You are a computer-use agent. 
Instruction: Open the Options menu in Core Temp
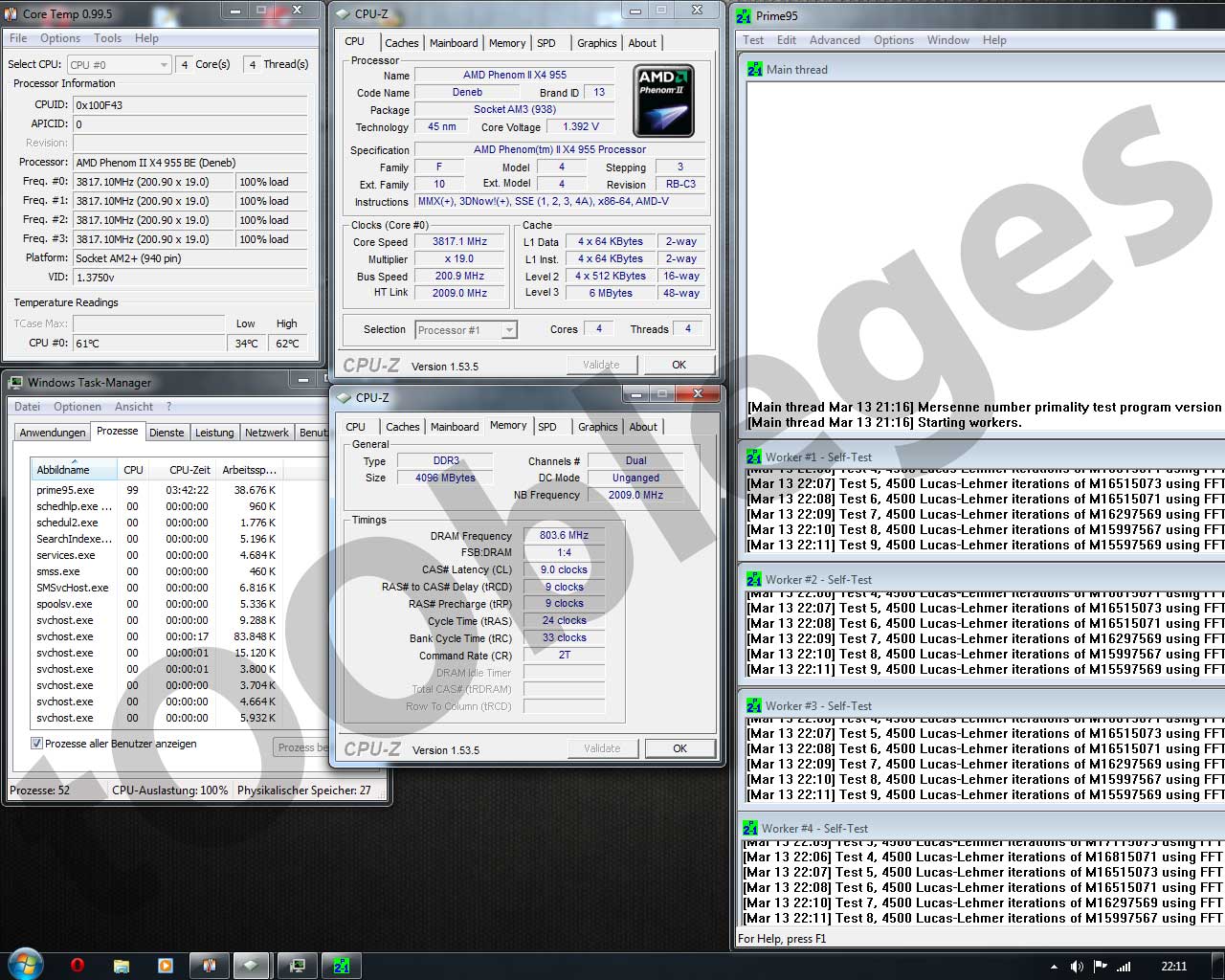(60, 38)
